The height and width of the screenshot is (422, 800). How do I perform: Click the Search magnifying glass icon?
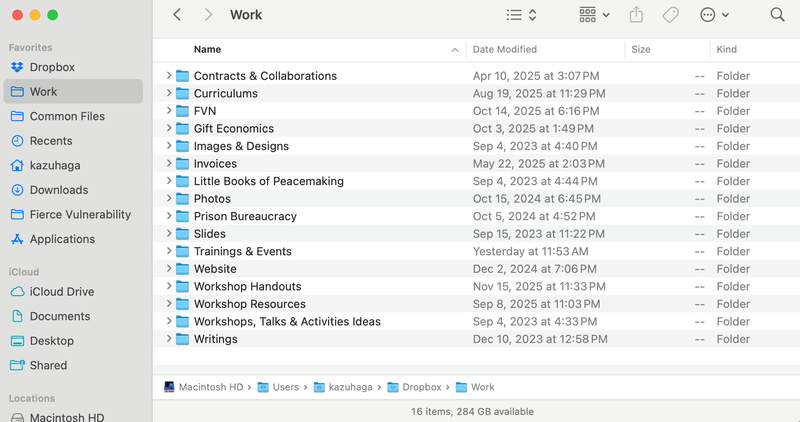click(777, 15)
